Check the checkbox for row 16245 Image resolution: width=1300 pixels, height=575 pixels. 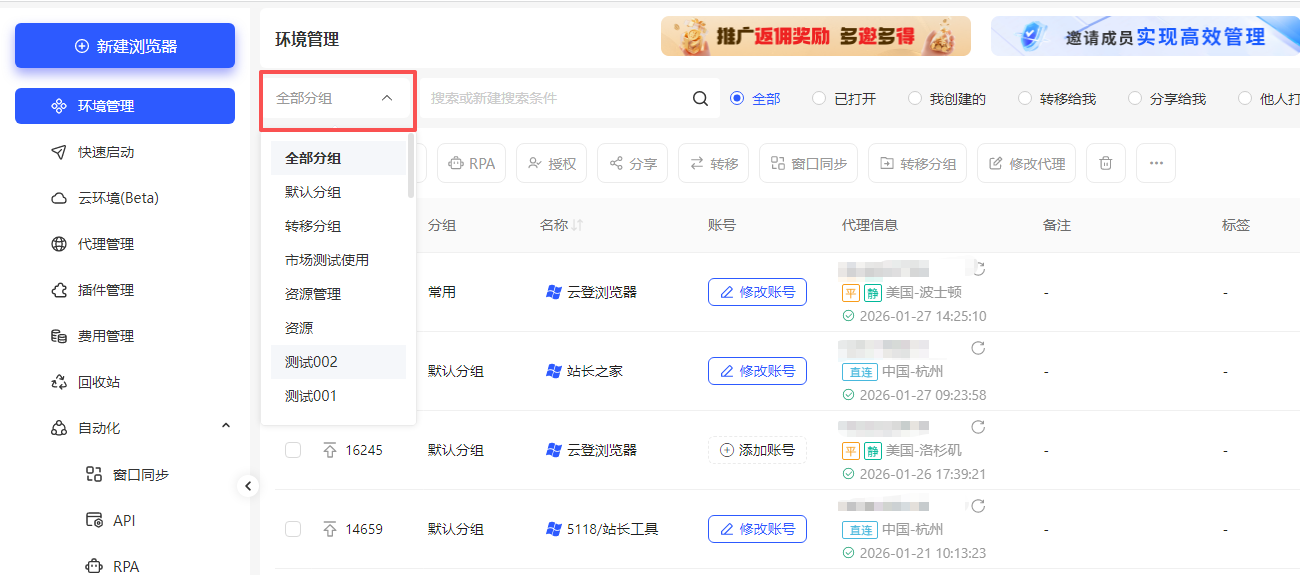[293, 450]
